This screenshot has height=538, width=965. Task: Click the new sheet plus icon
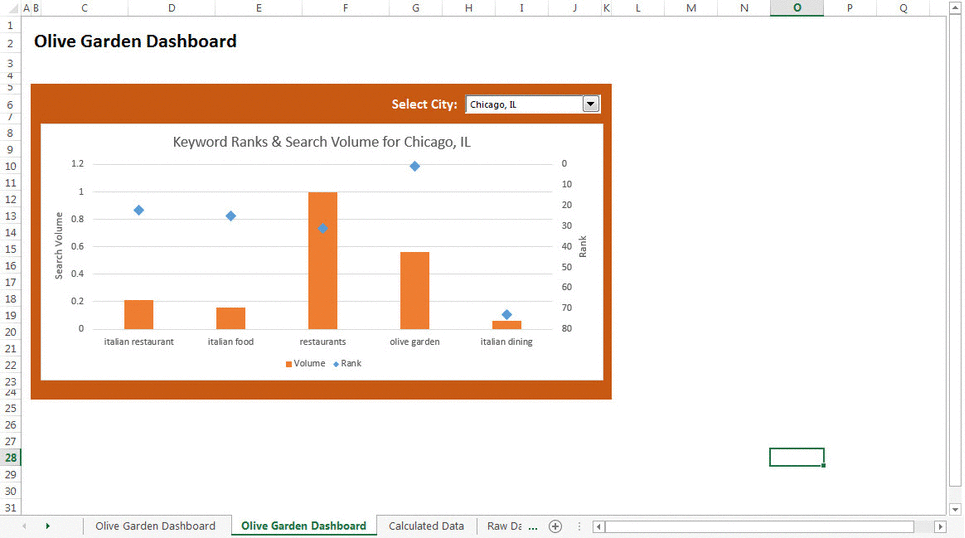pyautogui.click(x=555, y=526)
